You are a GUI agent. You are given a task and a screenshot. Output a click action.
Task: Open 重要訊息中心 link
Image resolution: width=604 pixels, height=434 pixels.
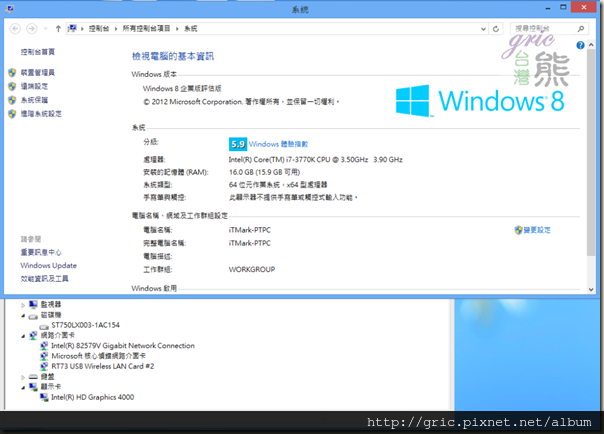[41, 252]
